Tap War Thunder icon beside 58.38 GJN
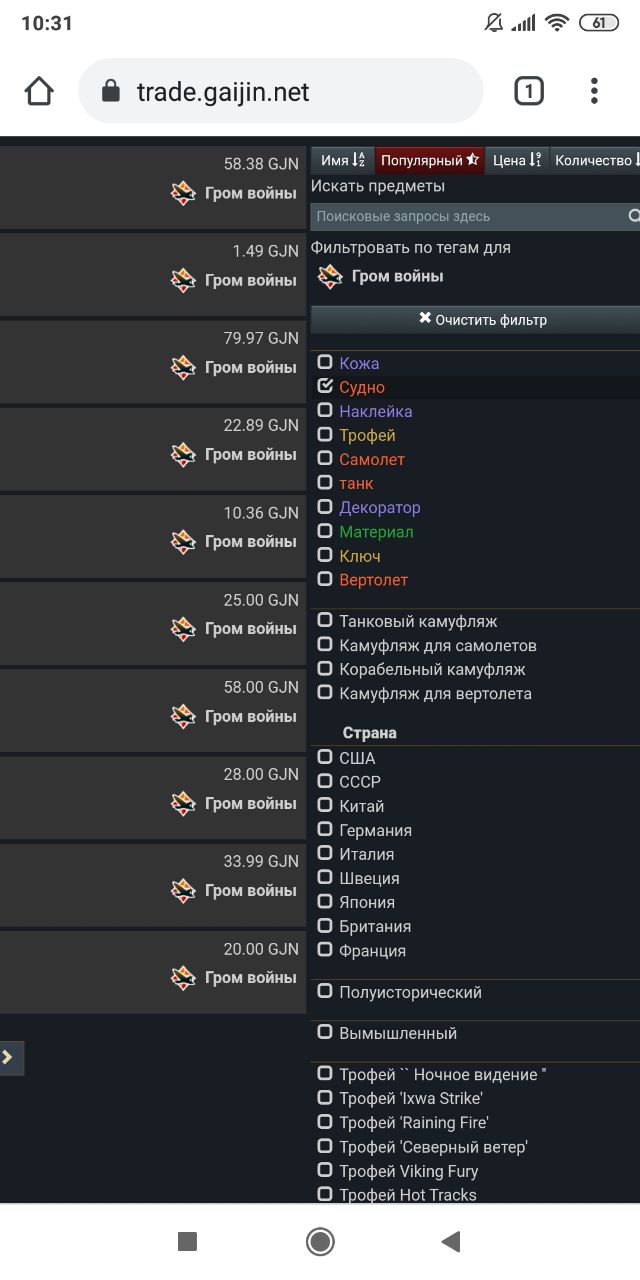 [x=183, y=194]
